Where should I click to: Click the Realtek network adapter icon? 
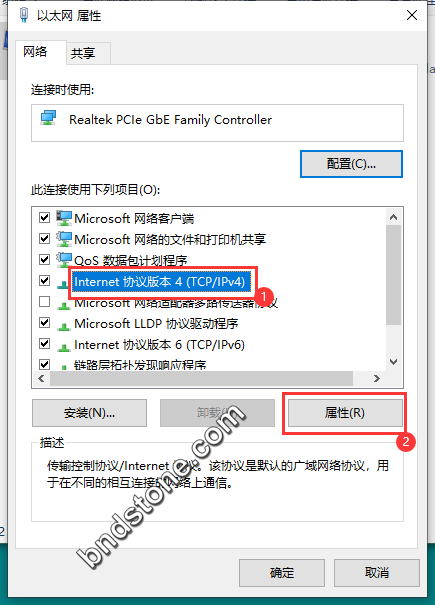pos(49,118)
